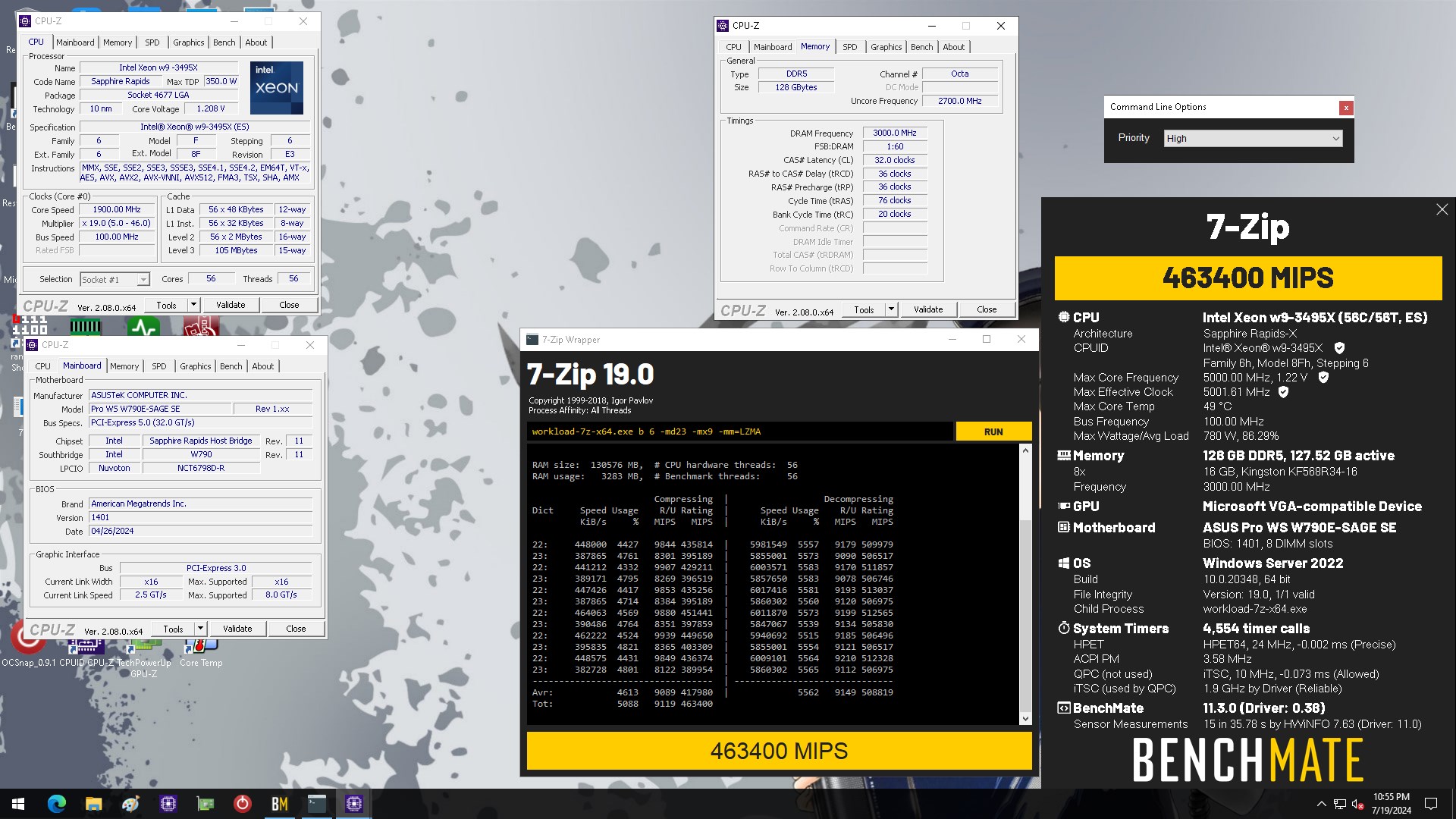The image size is (1456, 819).
Task: Switch to BenchMate BM taskbar icon
Action: click(x=280, y=804)
